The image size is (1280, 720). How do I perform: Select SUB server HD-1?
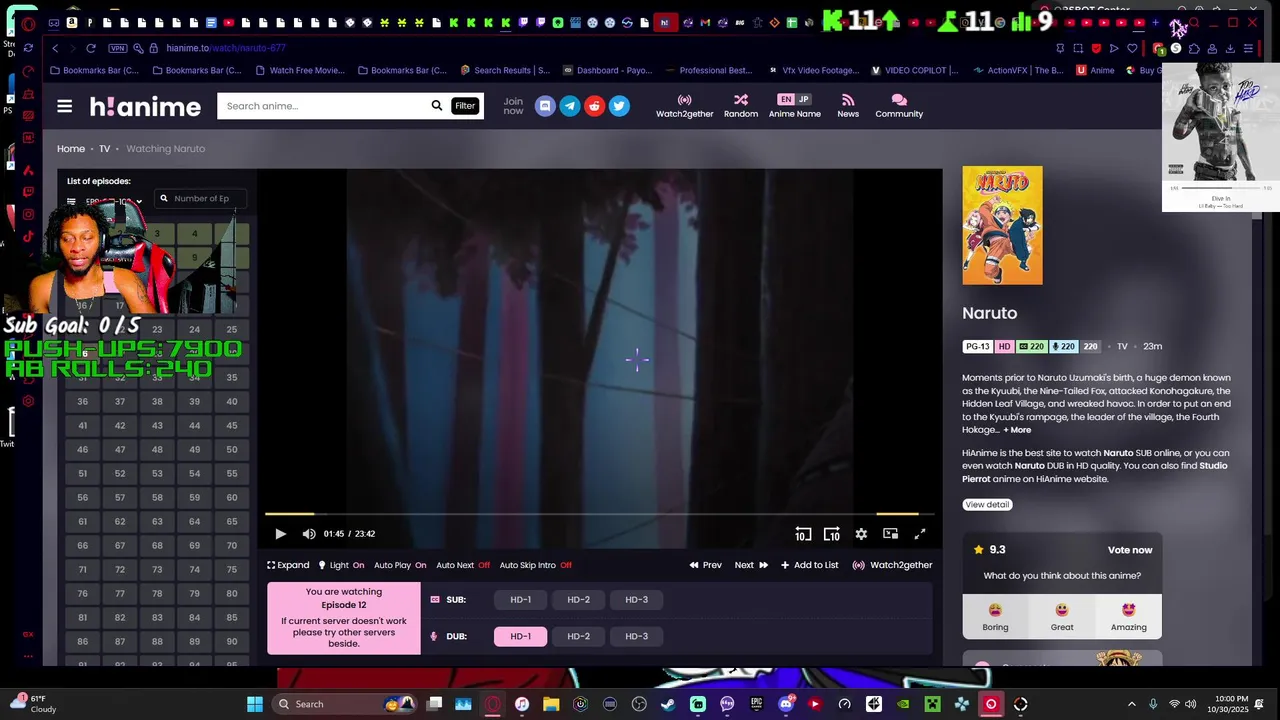[x=520, y=600]
